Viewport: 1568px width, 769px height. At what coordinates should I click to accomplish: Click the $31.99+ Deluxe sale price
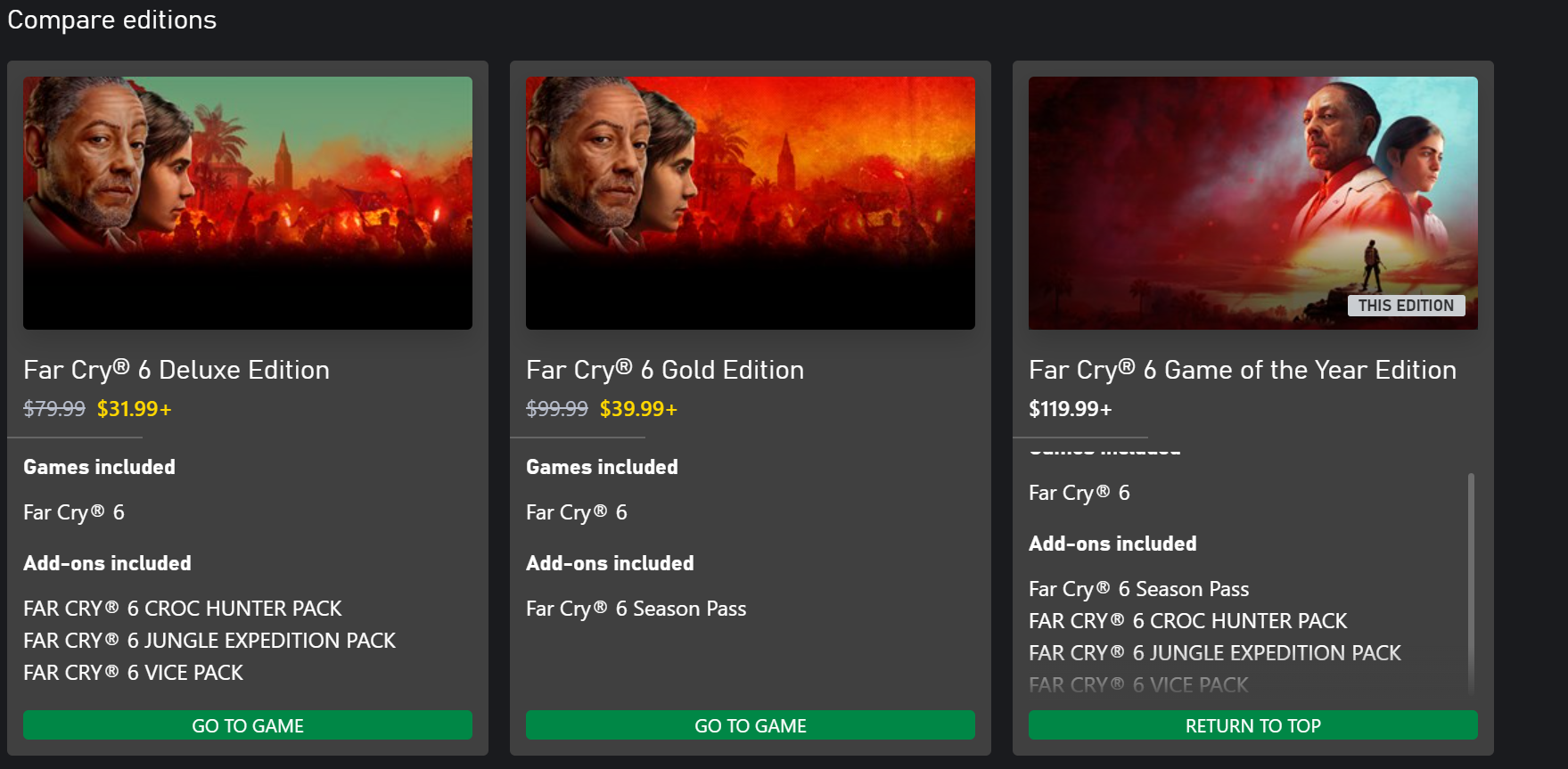(134, 409)
